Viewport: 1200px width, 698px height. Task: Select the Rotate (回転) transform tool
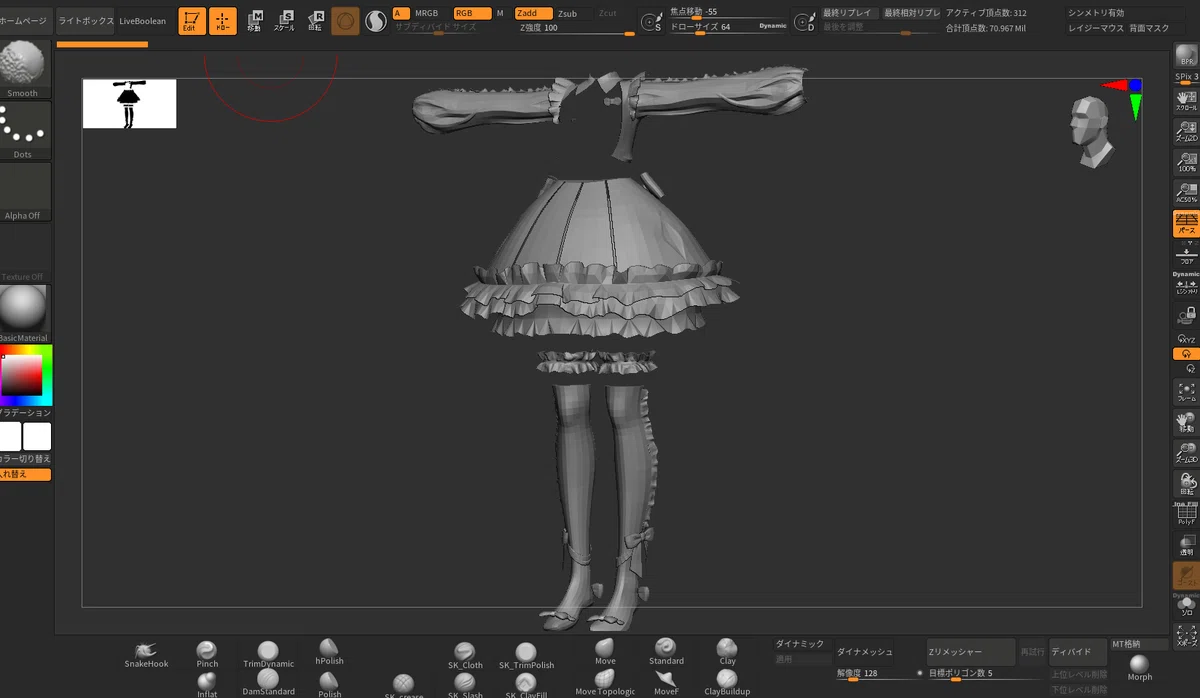(315, 20)
